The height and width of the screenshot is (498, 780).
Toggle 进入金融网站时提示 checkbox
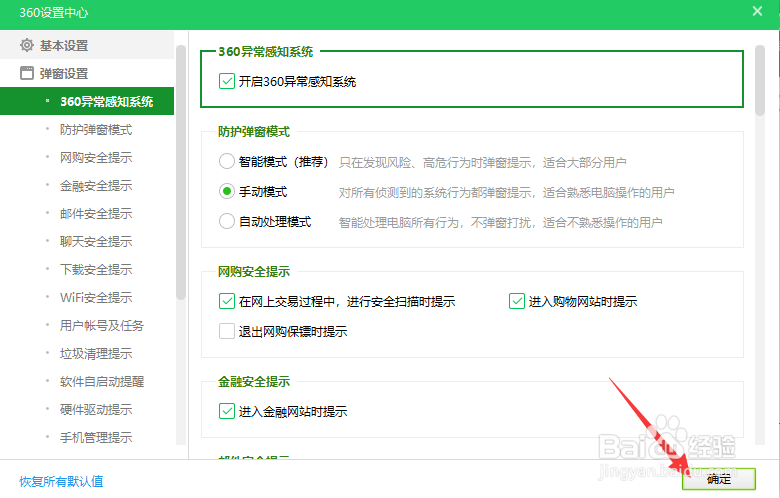[x=227, y=411]
